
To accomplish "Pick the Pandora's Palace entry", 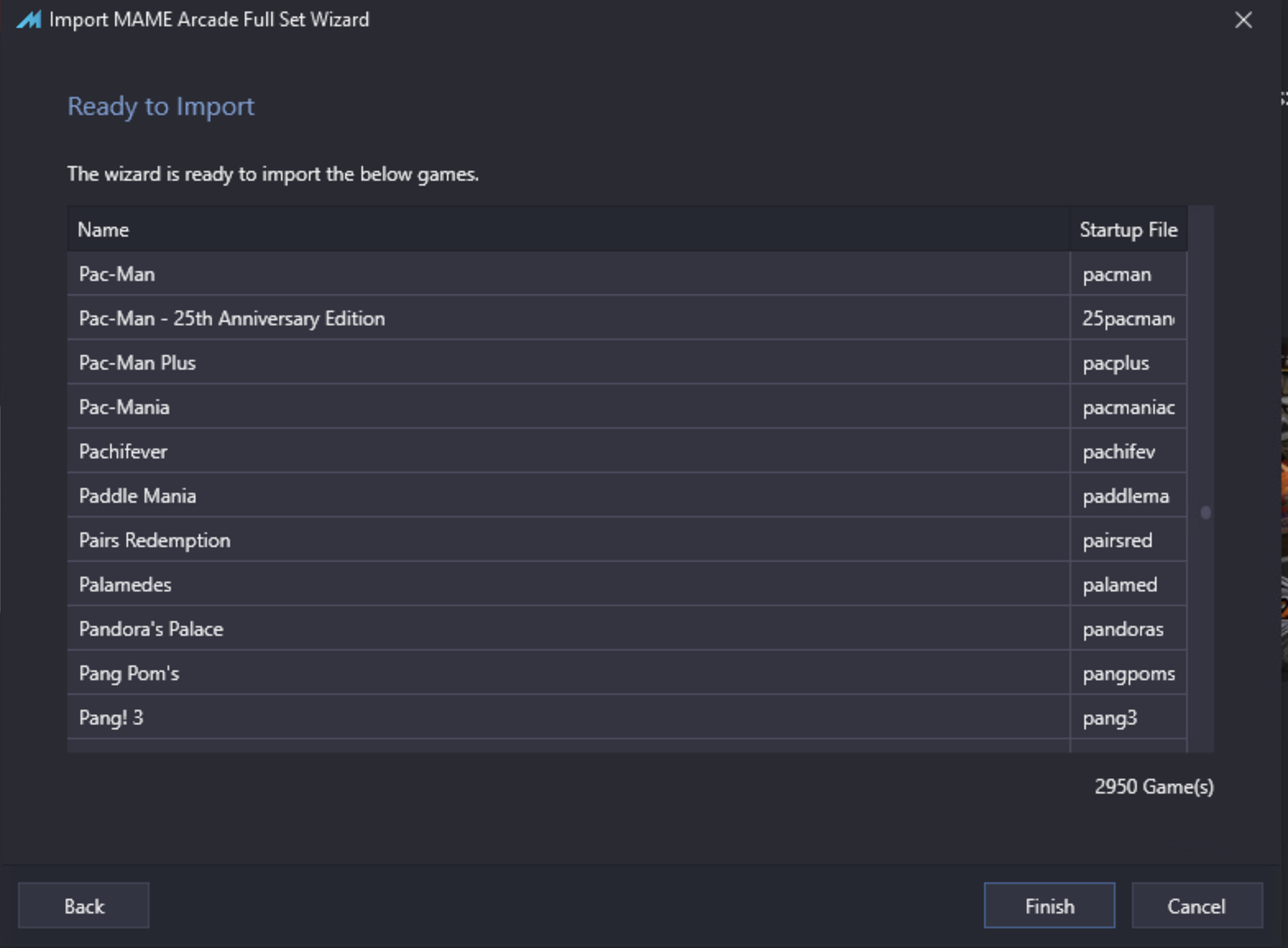I will [x=151, y=629].
